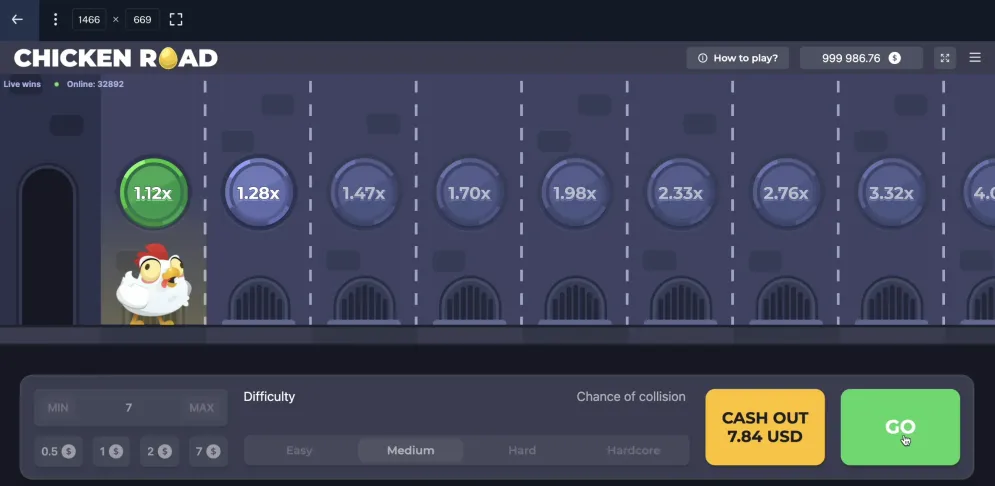
Task: Click the sewer grate under 1.98x
Action: [x=575, y=301]
